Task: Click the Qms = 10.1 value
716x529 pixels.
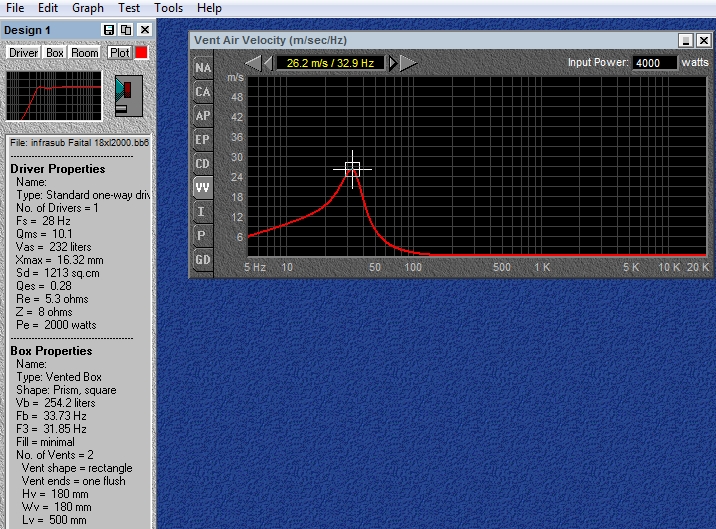Action: coord(44,233)
